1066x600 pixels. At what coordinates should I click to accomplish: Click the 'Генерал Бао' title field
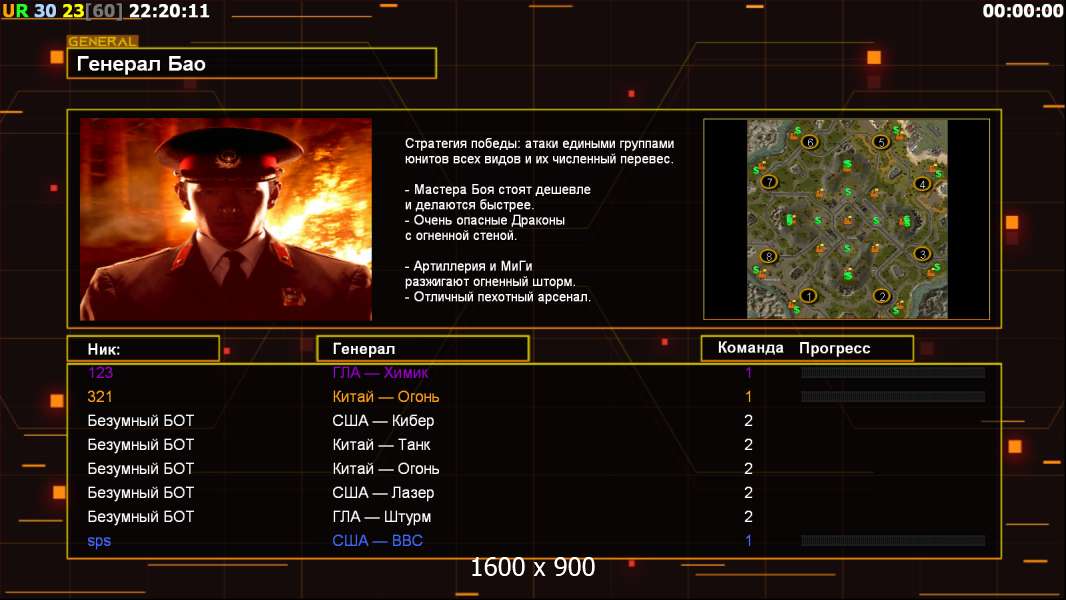click(x=251, y=64)
